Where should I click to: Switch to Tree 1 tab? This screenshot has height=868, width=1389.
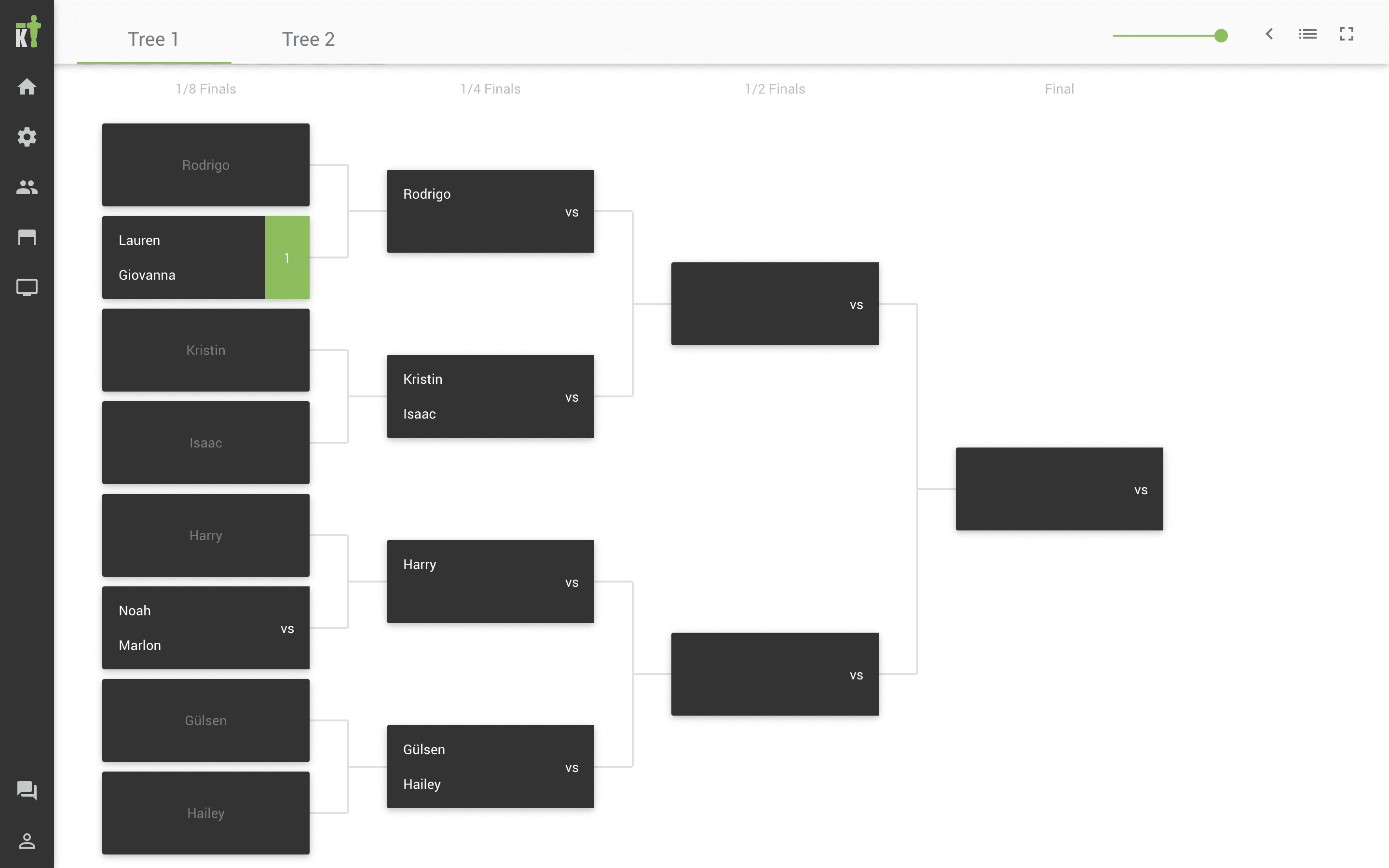(153, 39)
